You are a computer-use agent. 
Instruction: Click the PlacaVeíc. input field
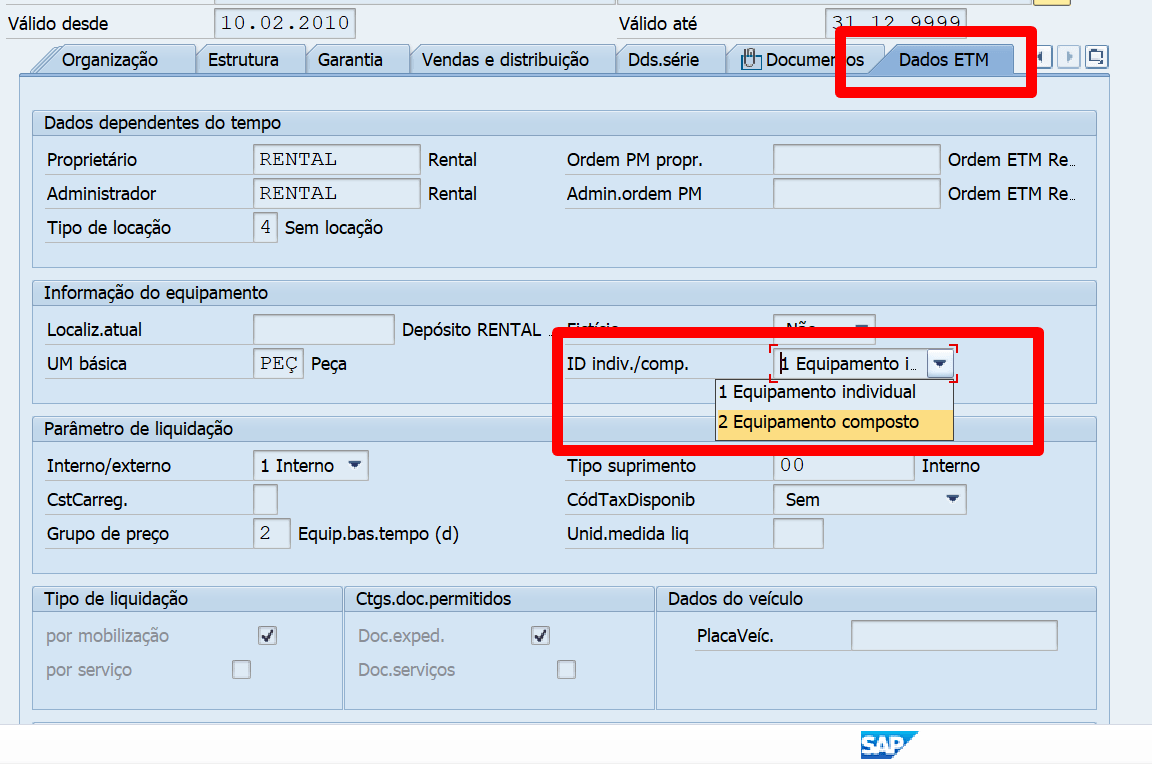[x=953, y=634]
